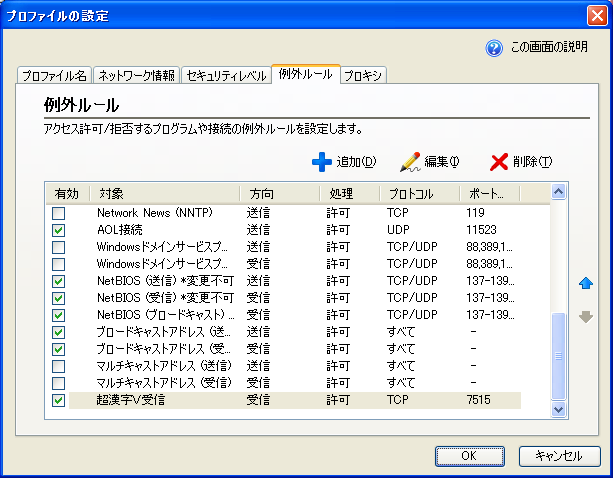Image resolution: width=613 pixels, height=478 pixels.
Task: Open the セキュリティレベル tab
Action: (x=226, y=76)
